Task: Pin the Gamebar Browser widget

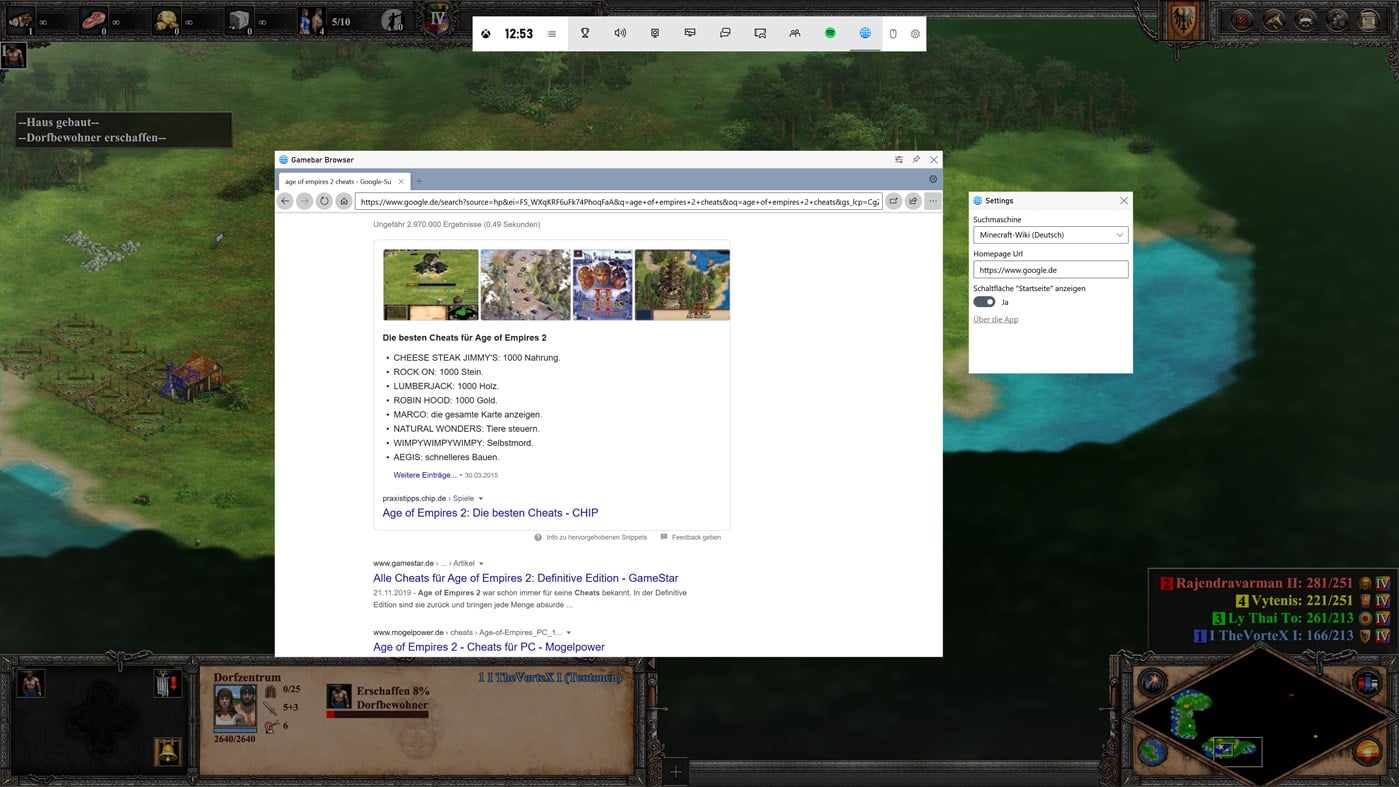Action: [x=916, y=160]
